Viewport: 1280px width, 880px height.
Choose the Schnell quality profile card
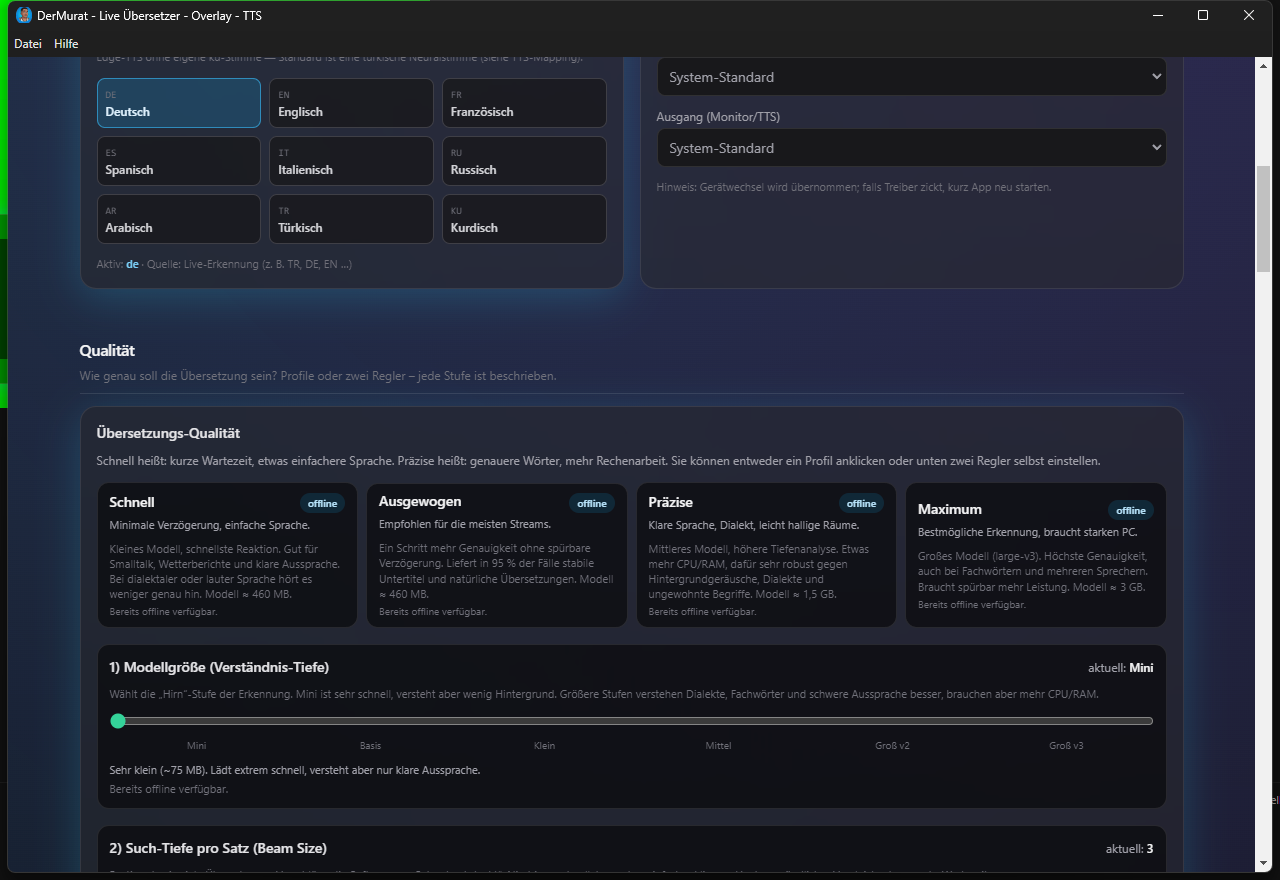point(227,555)
